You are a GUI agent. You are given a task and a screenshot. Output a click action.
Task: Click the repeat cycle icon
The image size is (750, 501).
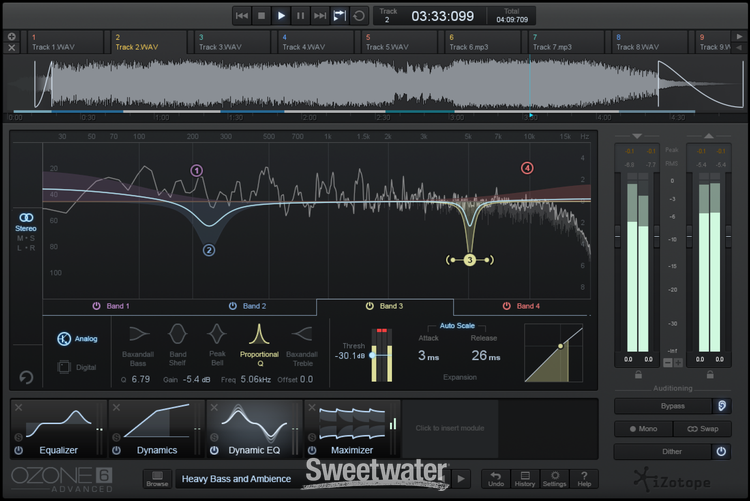pyautogui.click(x=359, y=16)
